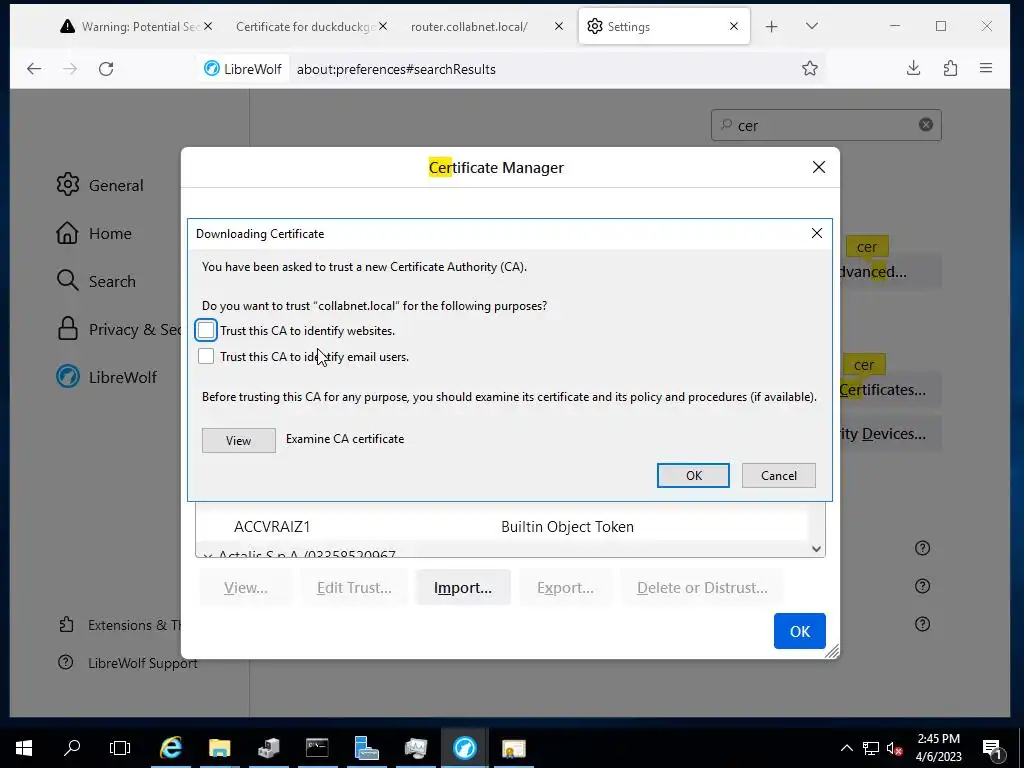Click the certificate list scroll down arrow

point(816,549)
